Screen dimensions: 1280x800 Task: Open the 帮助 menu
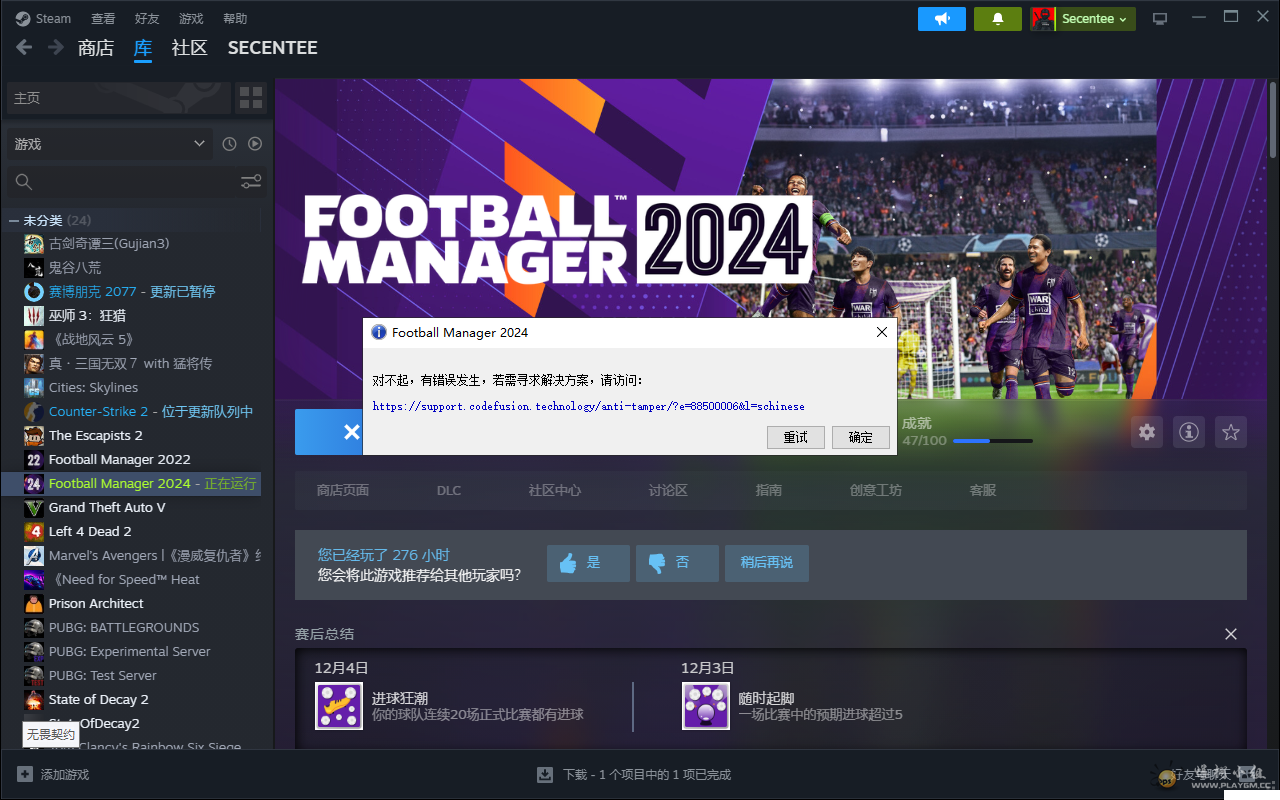click(235, 18)
